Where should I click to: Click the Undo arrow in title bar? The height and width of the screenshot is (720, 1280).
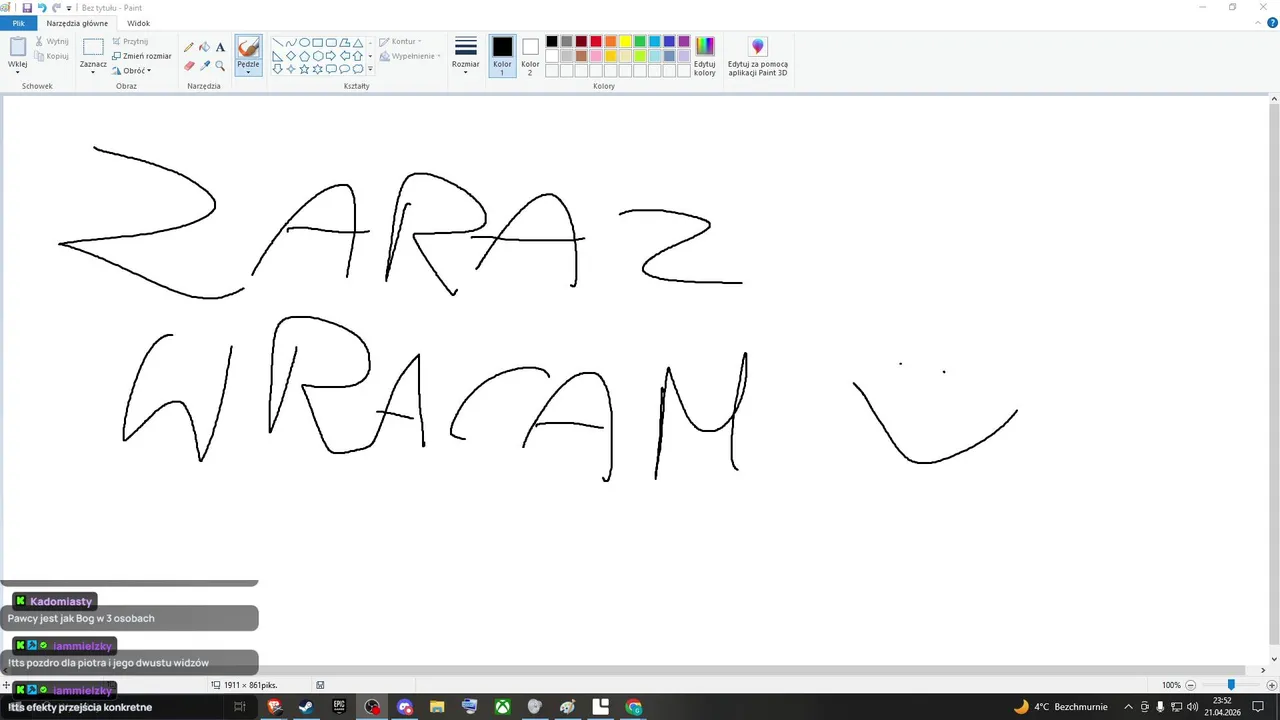(42, 7)
